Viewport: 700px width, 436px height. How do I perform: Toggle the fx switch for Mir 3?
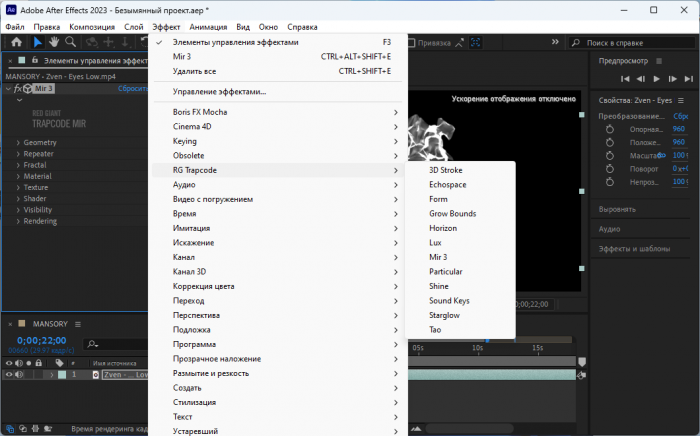click(x=17, y=88)
